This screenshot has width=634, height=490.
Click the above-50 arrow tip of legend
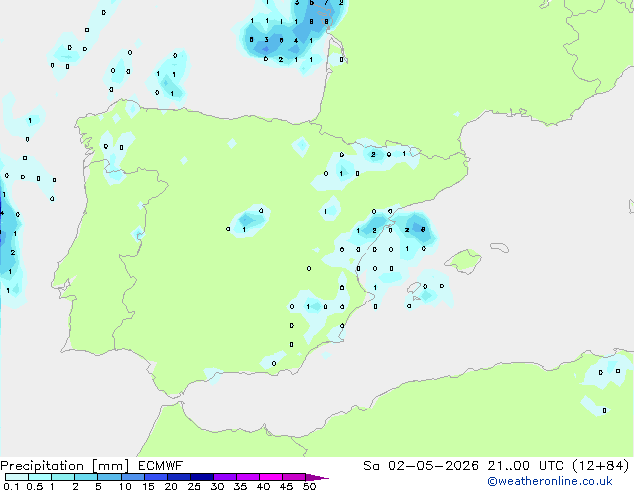pyautogui.click(x=317, y=477)
